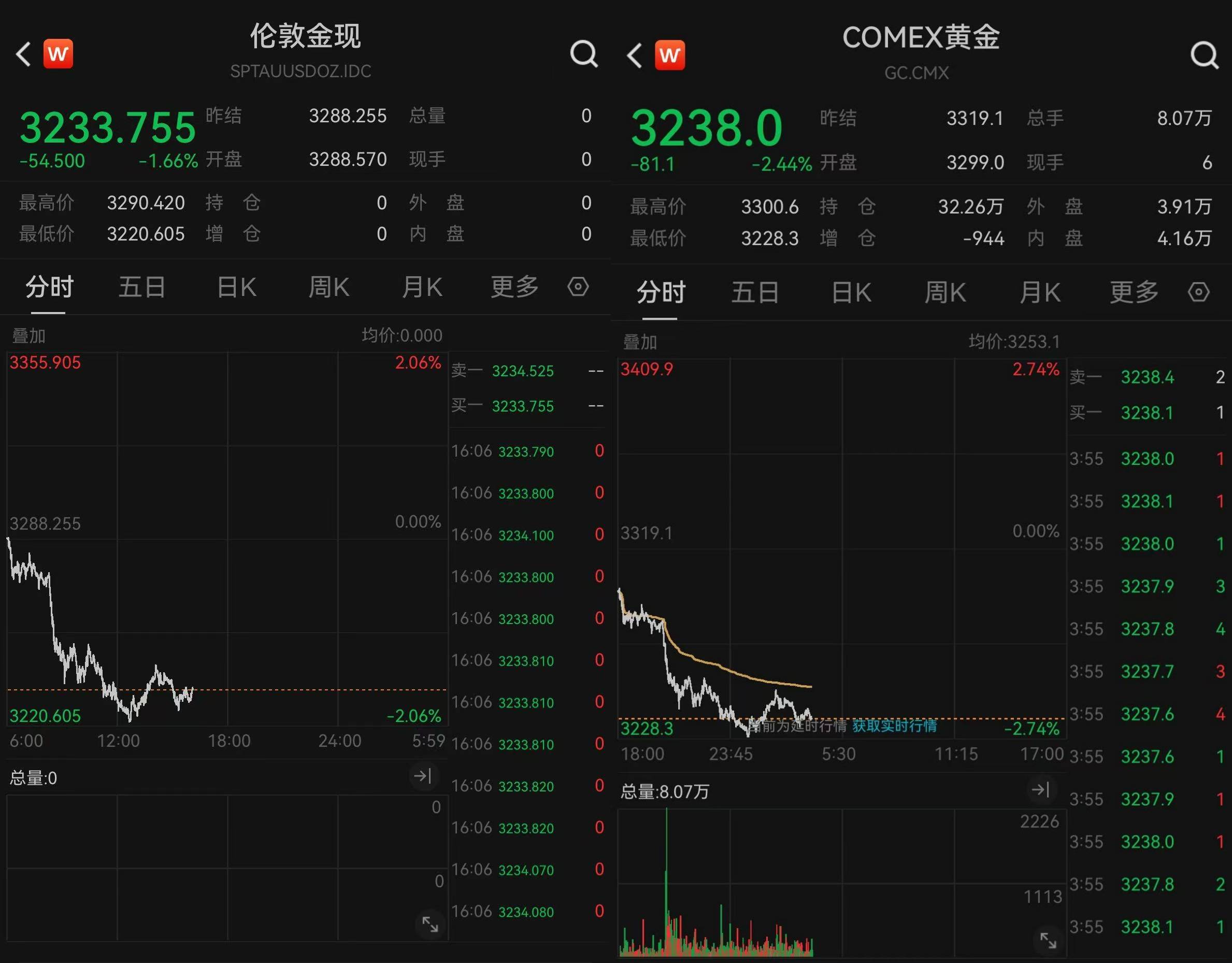Image resolution: width=1232 pixels, height=963 pixels.
Task: Tap the back arrow on the COMEX黄金 screen
Action: [x=634, y=55]
